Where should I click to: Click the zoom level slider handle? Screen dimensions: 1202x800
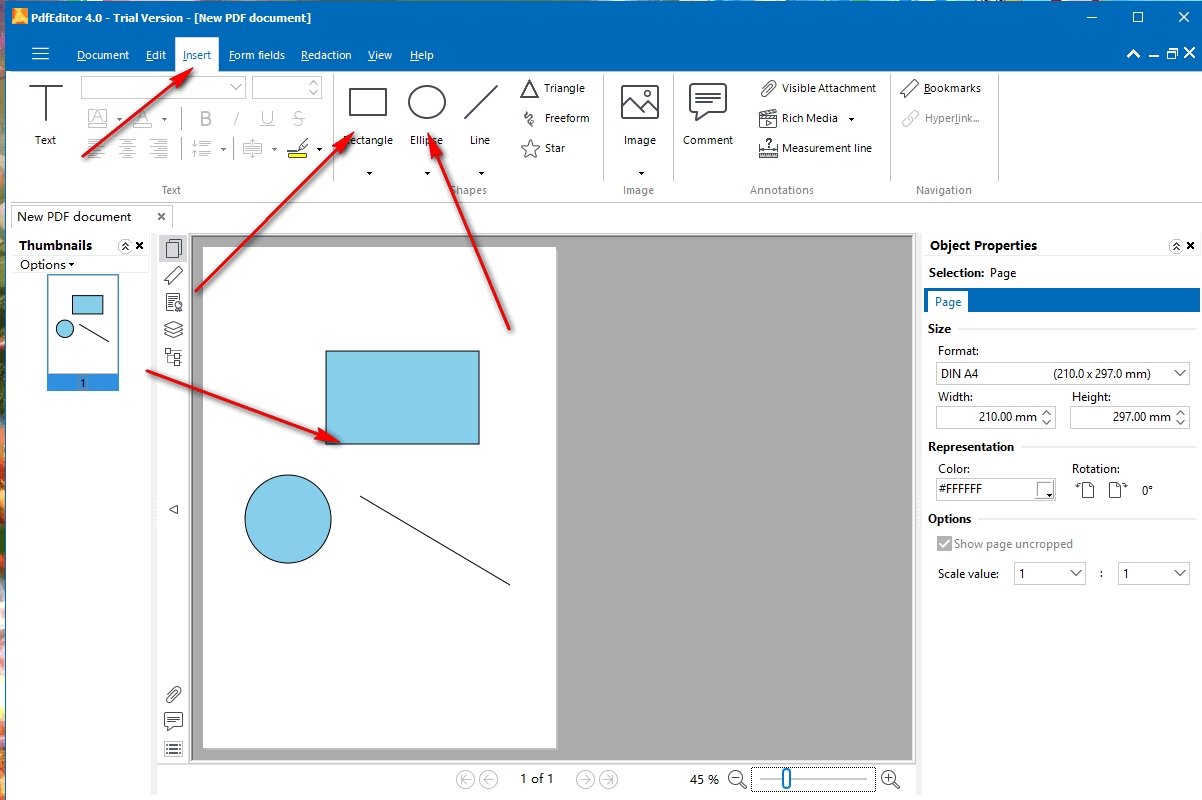click(x=787, y=779)
